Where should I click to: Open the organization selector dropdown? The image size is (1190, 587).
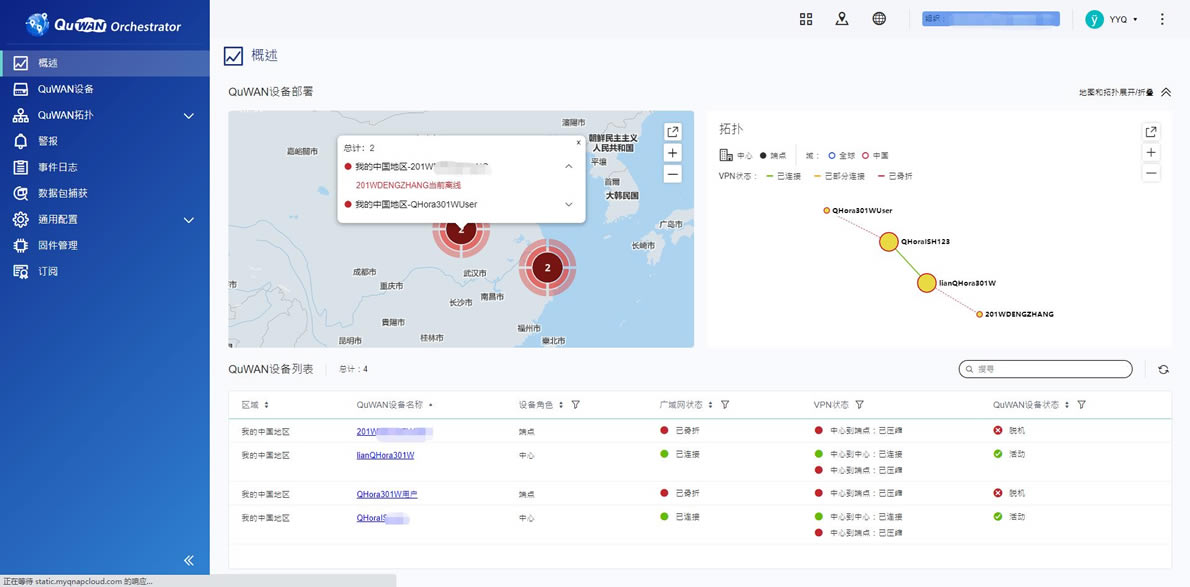990,19
